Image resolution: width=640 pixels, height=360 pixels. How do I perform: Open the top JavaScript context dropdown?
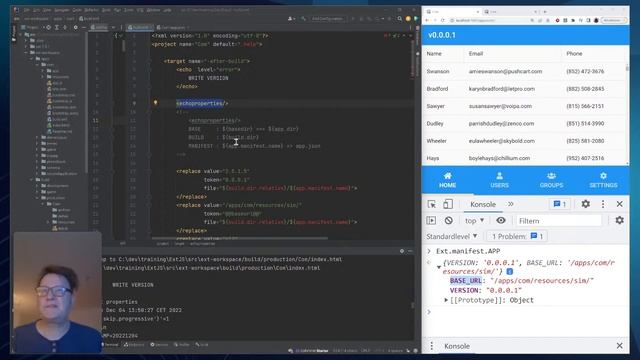click(x=475, y=221)
